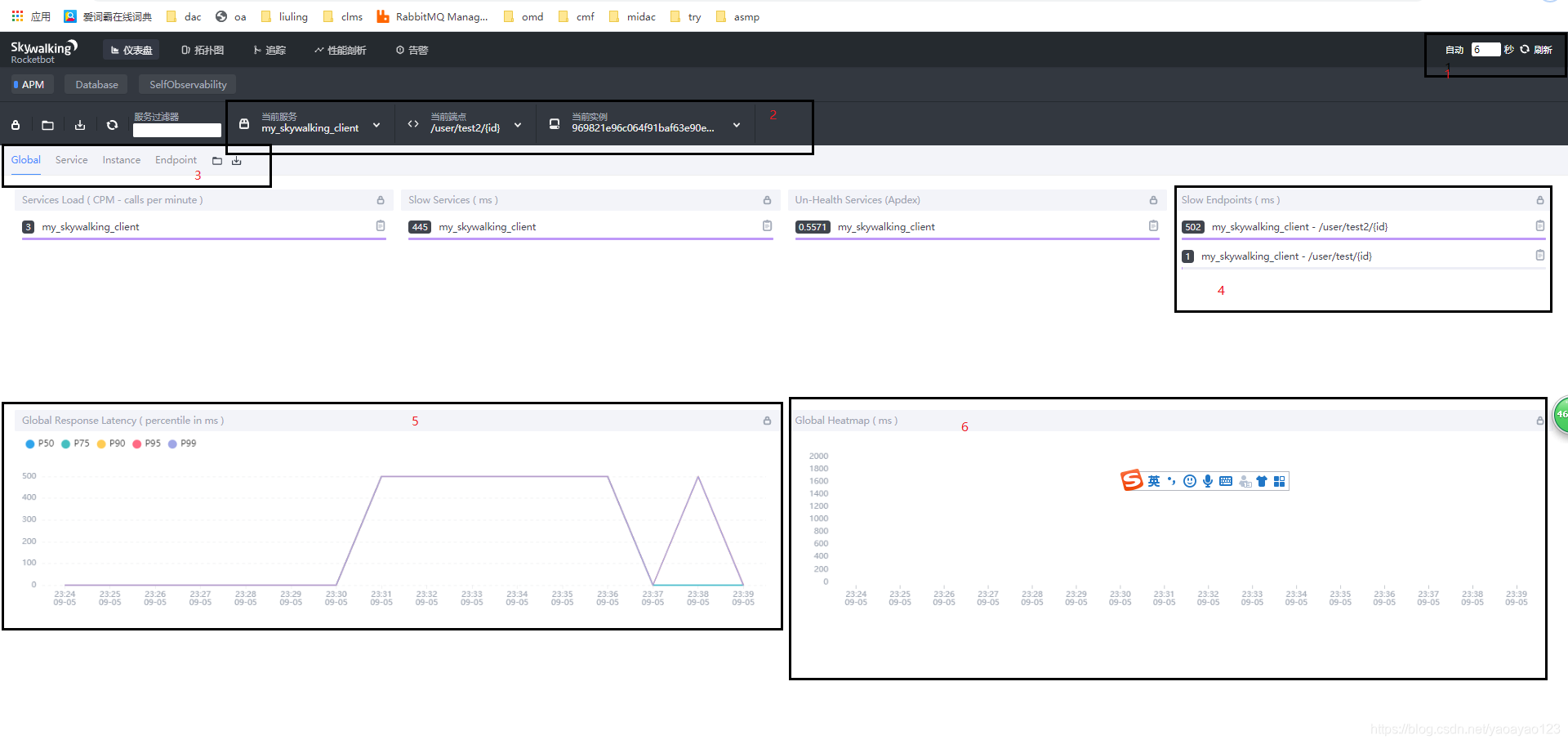Open the asmp bookmark folder

pos(737,16)
